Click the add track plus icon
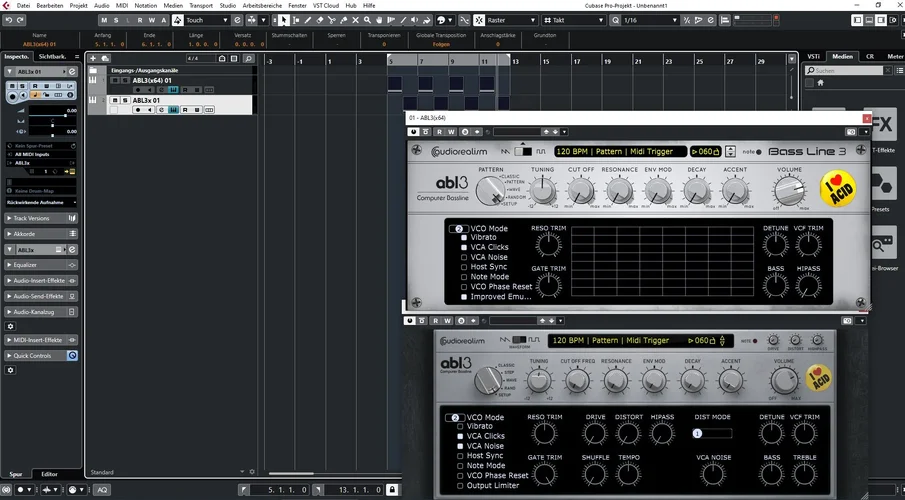Viewport: 905px width, 500px height. click(93, 58)
